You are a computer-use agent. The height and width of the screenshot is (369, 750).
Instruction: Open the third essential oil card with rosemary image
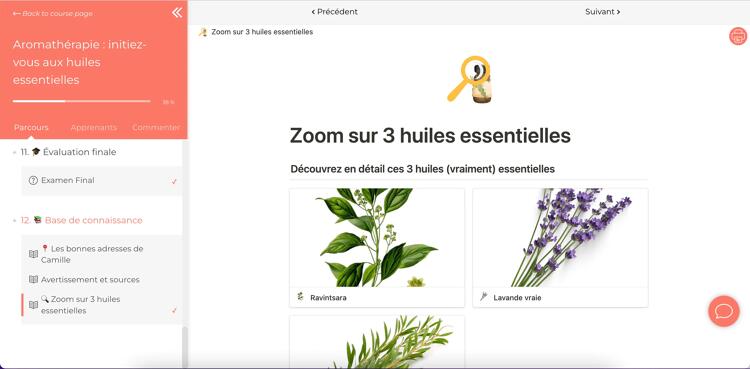tap(377, 342)
